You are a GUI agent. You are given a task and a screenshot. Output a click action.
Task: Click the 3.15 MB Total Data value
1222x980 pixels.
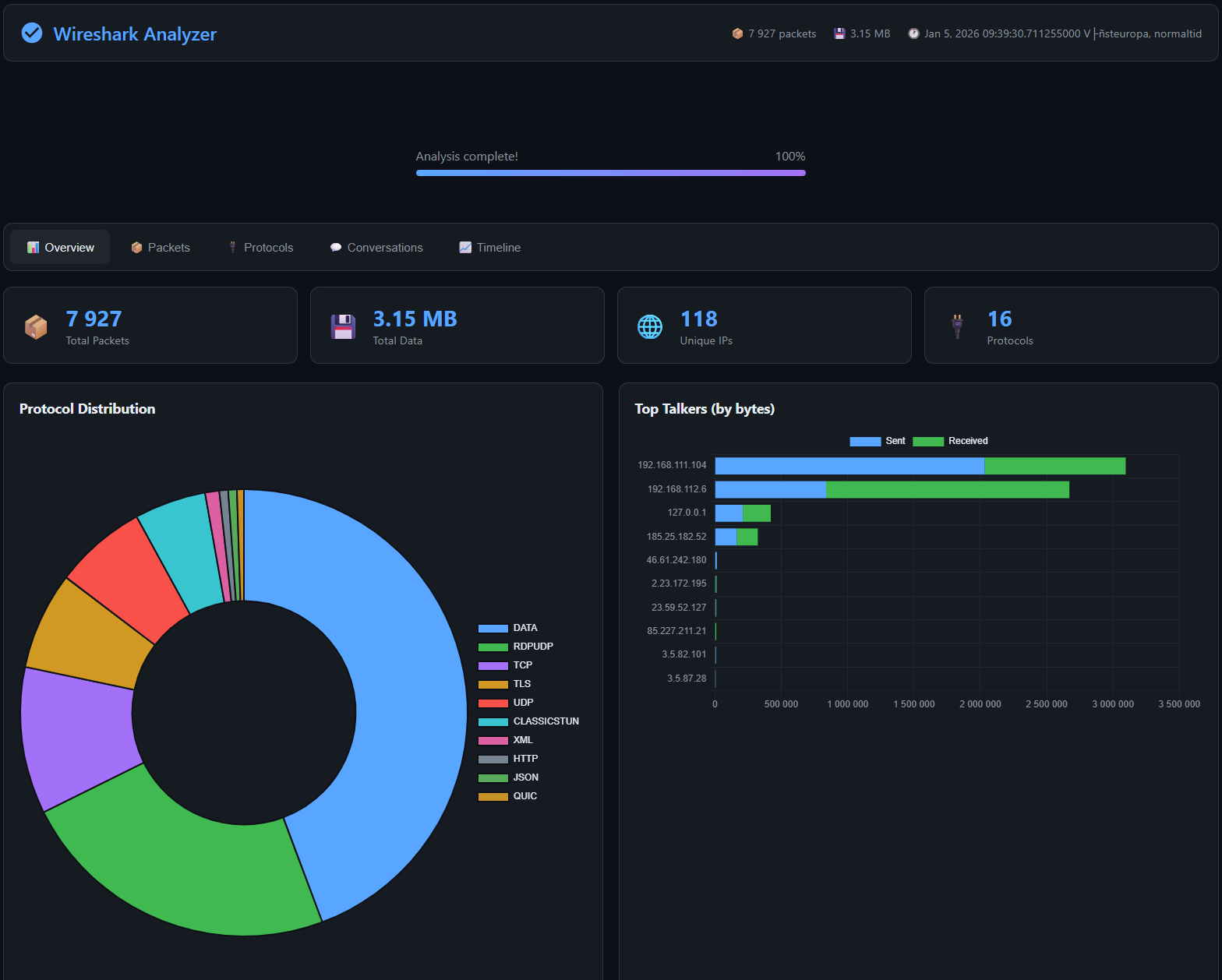click(415, 319)
